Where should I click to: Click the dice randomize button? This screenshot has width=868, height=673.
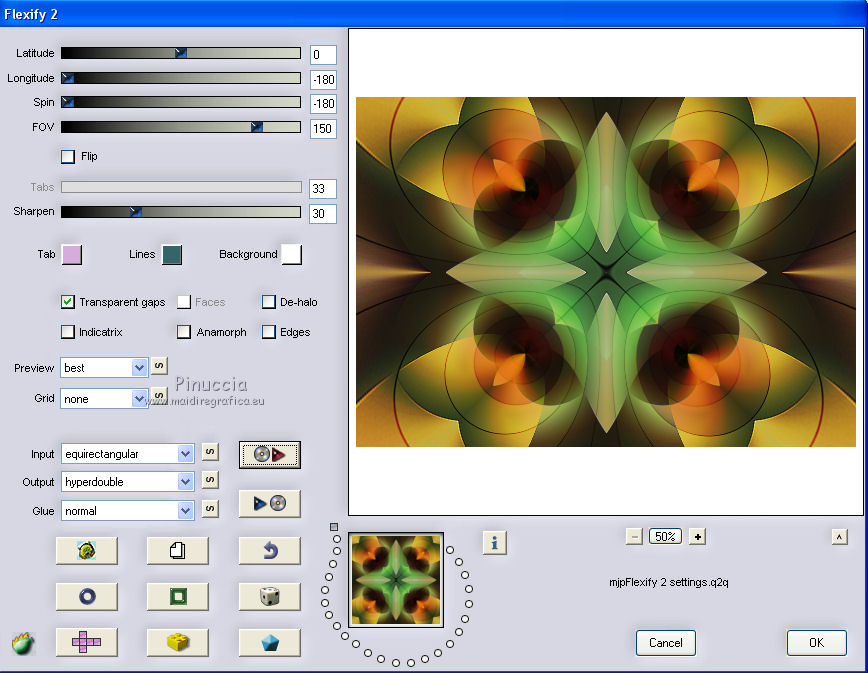point(270,597)
